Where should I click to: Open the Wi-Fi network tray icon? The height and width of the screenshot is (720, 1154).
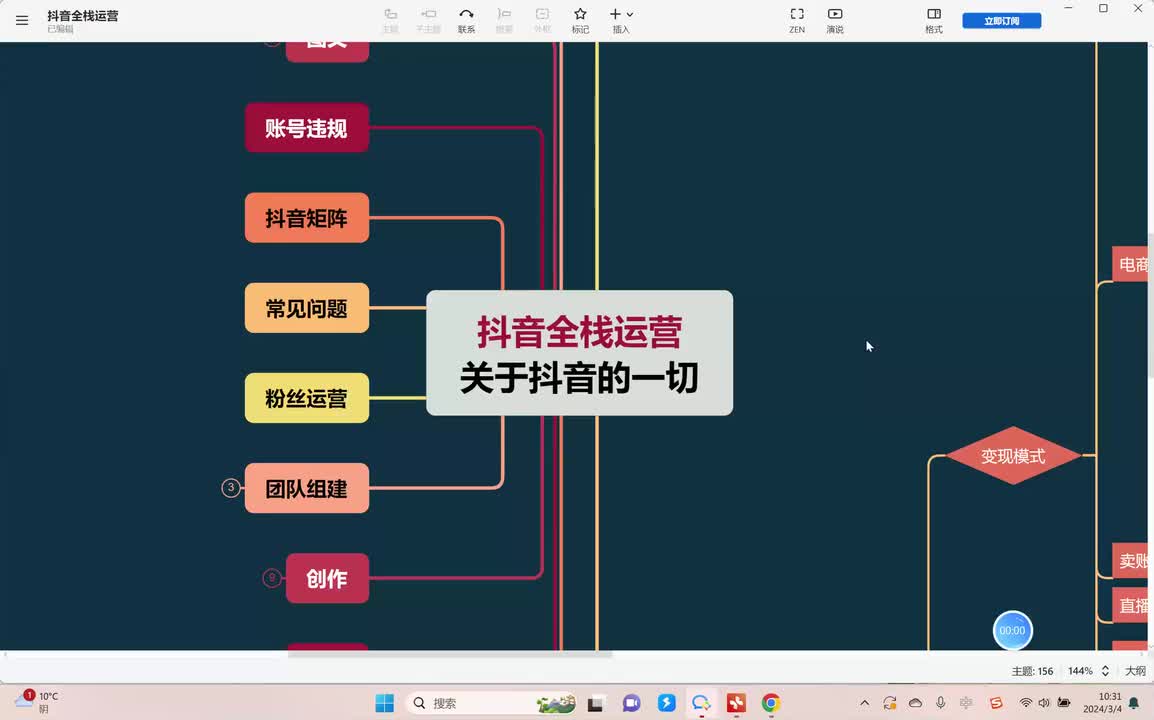[x=1025, y=703]
